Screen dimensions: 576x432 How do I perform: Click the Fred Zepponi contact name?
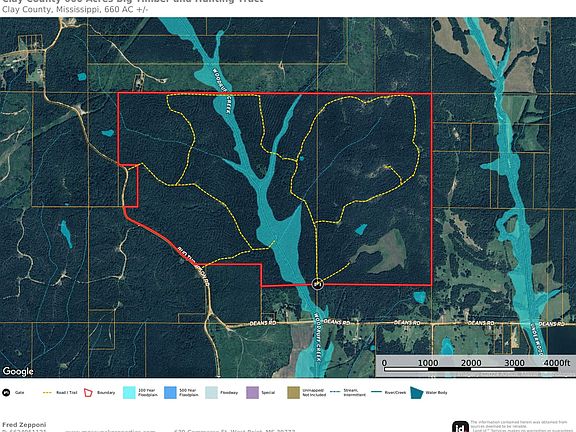(x=24, y=425)
